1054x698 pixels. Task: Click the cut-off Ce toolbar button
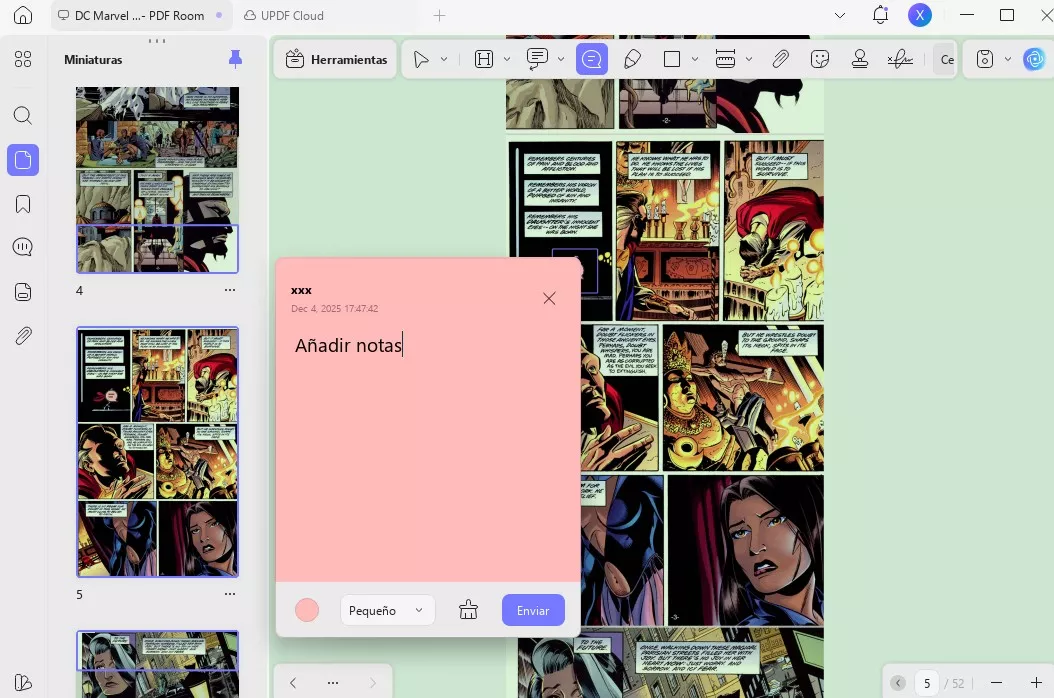(944, 60)
